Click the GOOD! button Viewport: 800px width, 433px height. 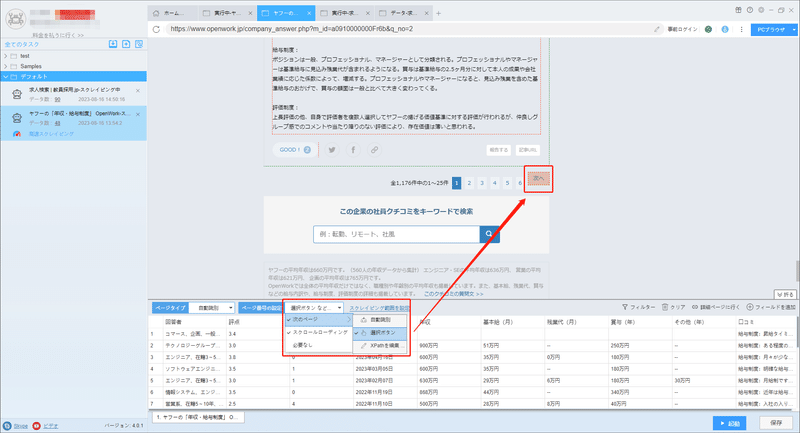click(295, 150)
